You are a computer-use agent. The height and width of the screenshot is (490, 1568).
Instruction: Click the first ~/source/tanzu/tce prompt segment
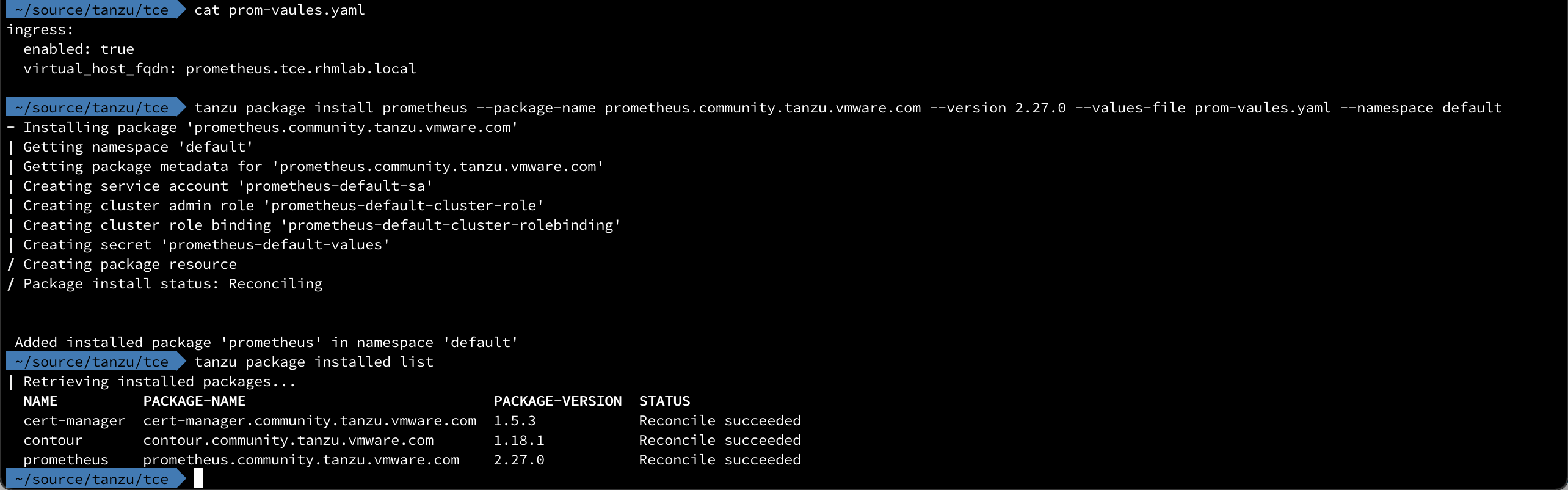pyautogui.click(x=92, y=10)
